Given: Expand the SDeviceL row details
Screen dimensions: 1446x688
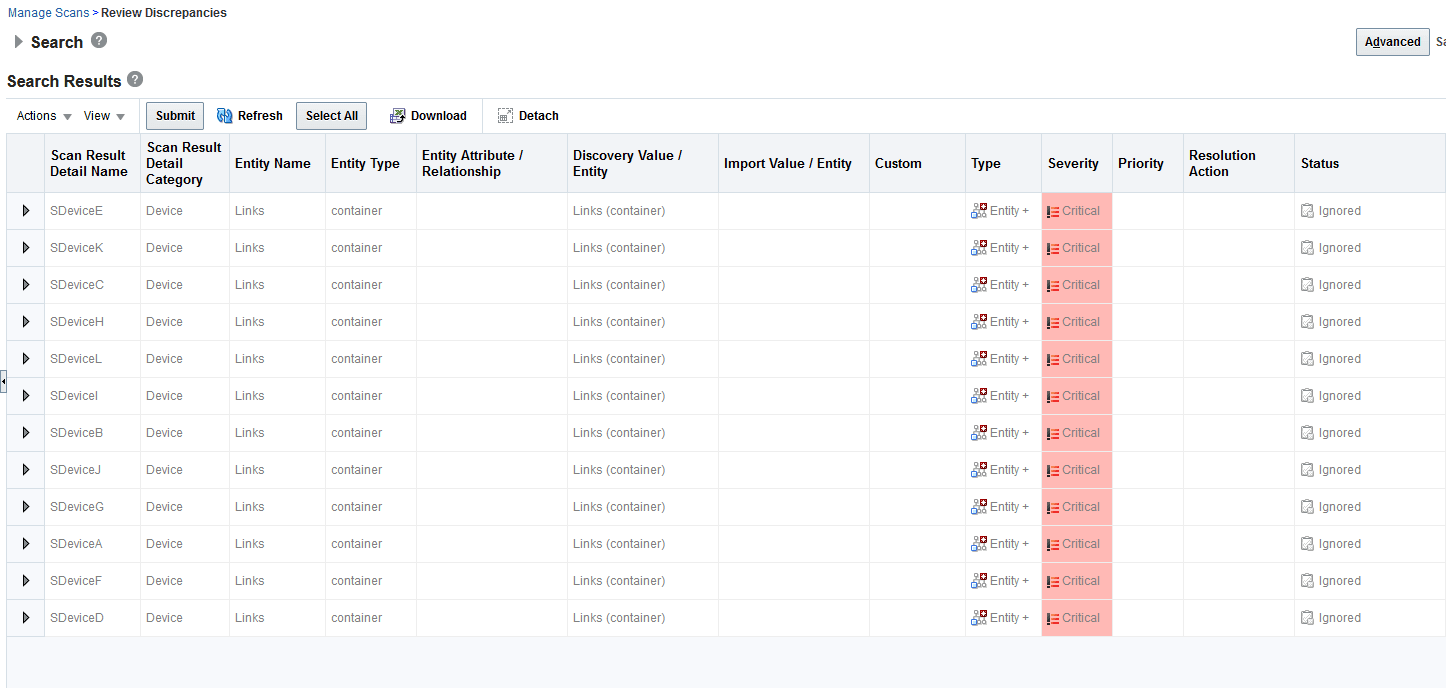Looking at the screenshot, I should coord(24,358).
